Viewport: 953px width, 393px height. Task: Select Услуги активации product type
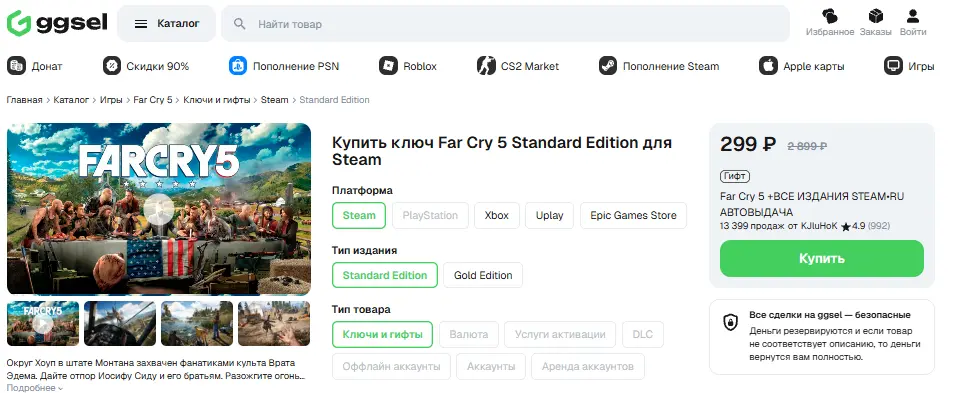(x=560, y=335)
